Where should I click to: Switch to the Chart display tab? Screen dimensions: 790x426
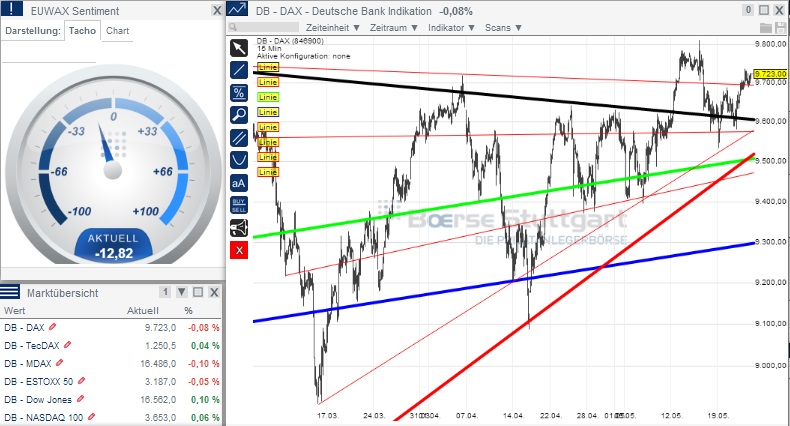[x=117, y=31]
